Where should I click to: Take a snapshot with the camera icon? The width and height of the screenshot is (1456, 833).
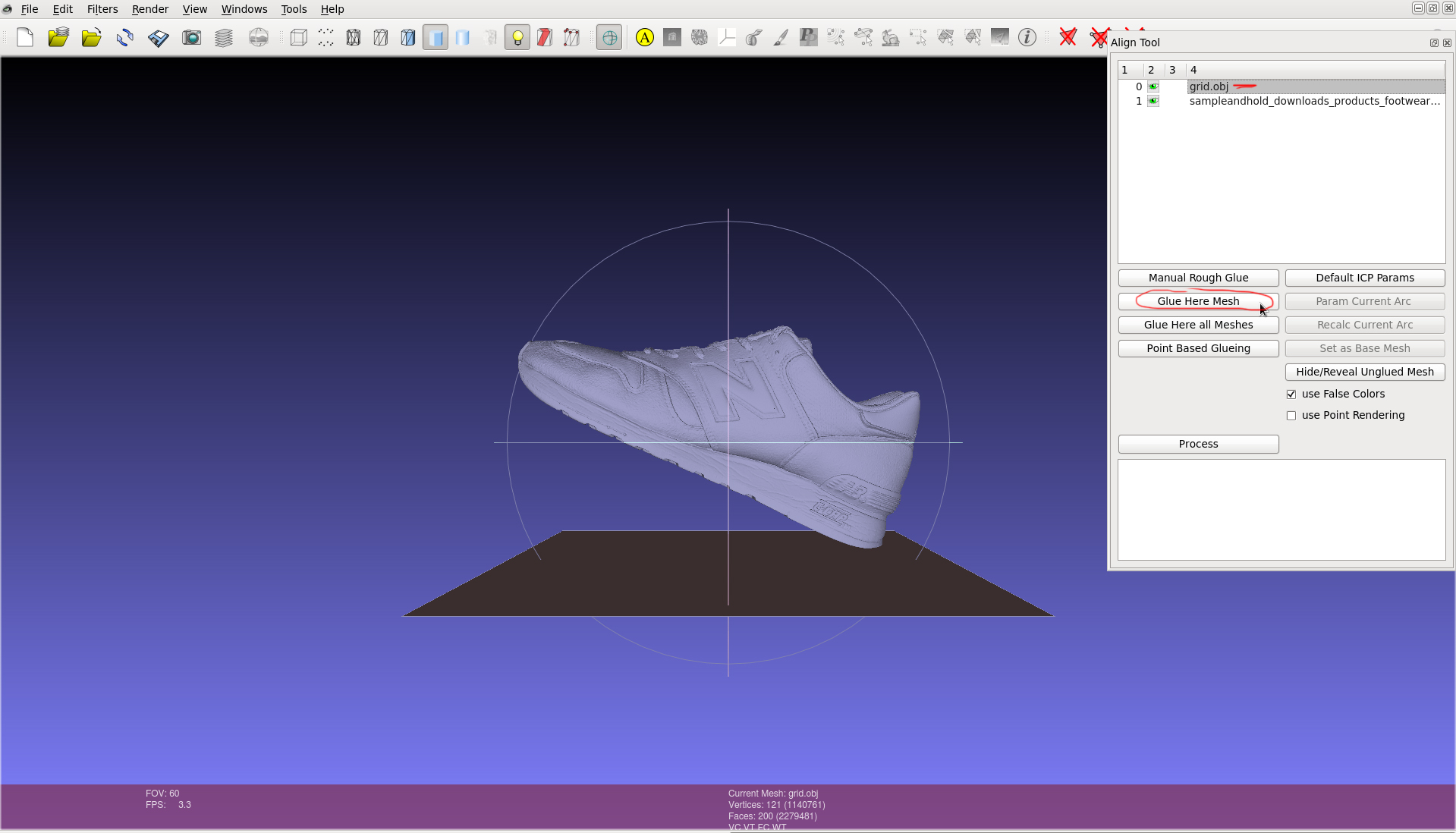tap(192, 37)
